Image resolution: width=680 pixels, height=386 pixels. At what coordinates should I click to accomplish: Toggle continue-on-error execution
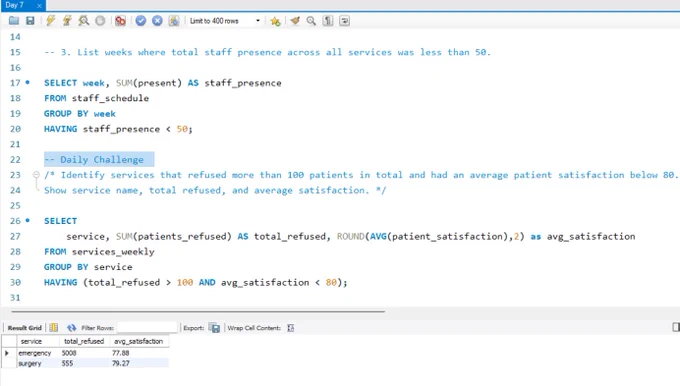(120, 21)
